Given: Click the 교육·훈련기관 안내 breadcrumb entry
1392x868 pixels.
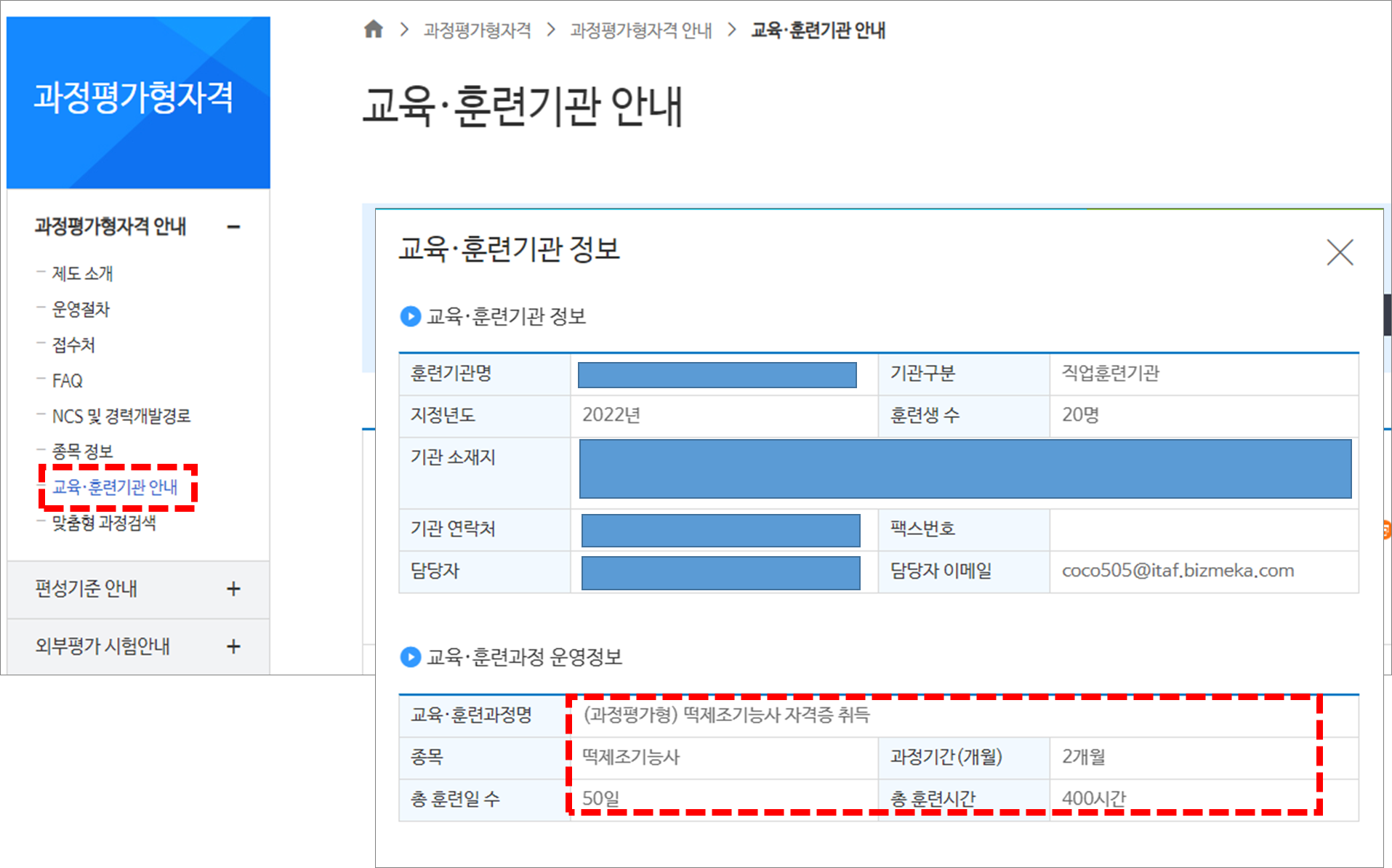Looking at the screenshot, I should pyautogui.click(x=817, y=30).
